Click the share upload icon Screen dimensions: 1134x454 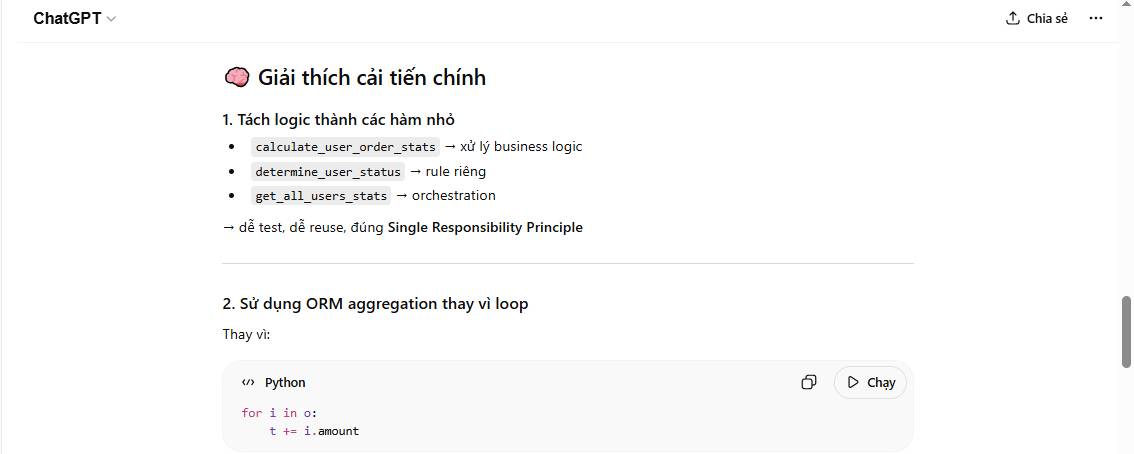point(1013,19)
